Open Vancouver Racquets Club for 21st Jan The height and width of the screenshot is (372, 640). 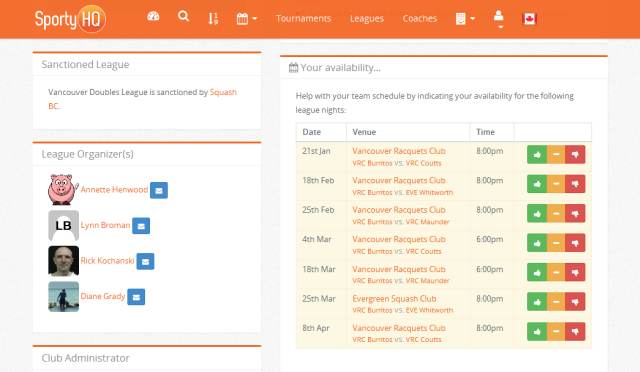tap(399, 151)
